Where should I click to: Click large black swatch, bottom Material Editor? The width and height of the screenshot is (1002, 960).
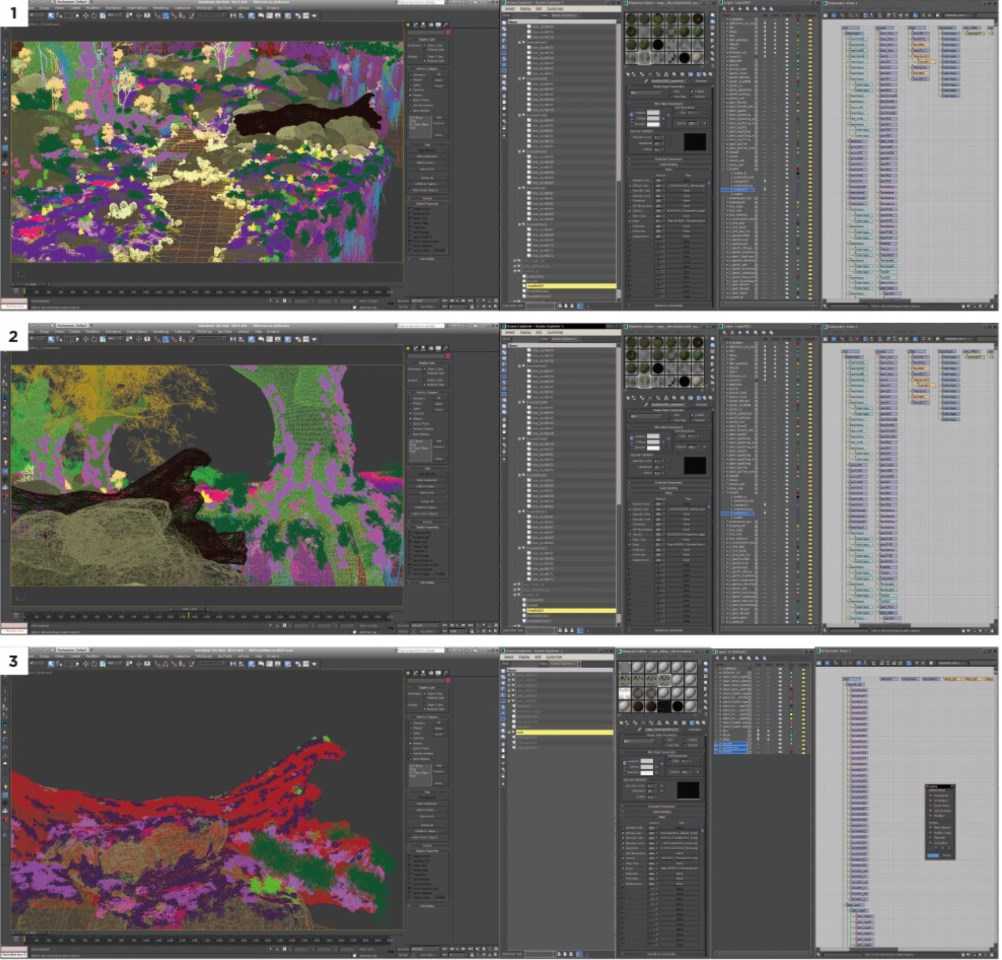688,790
